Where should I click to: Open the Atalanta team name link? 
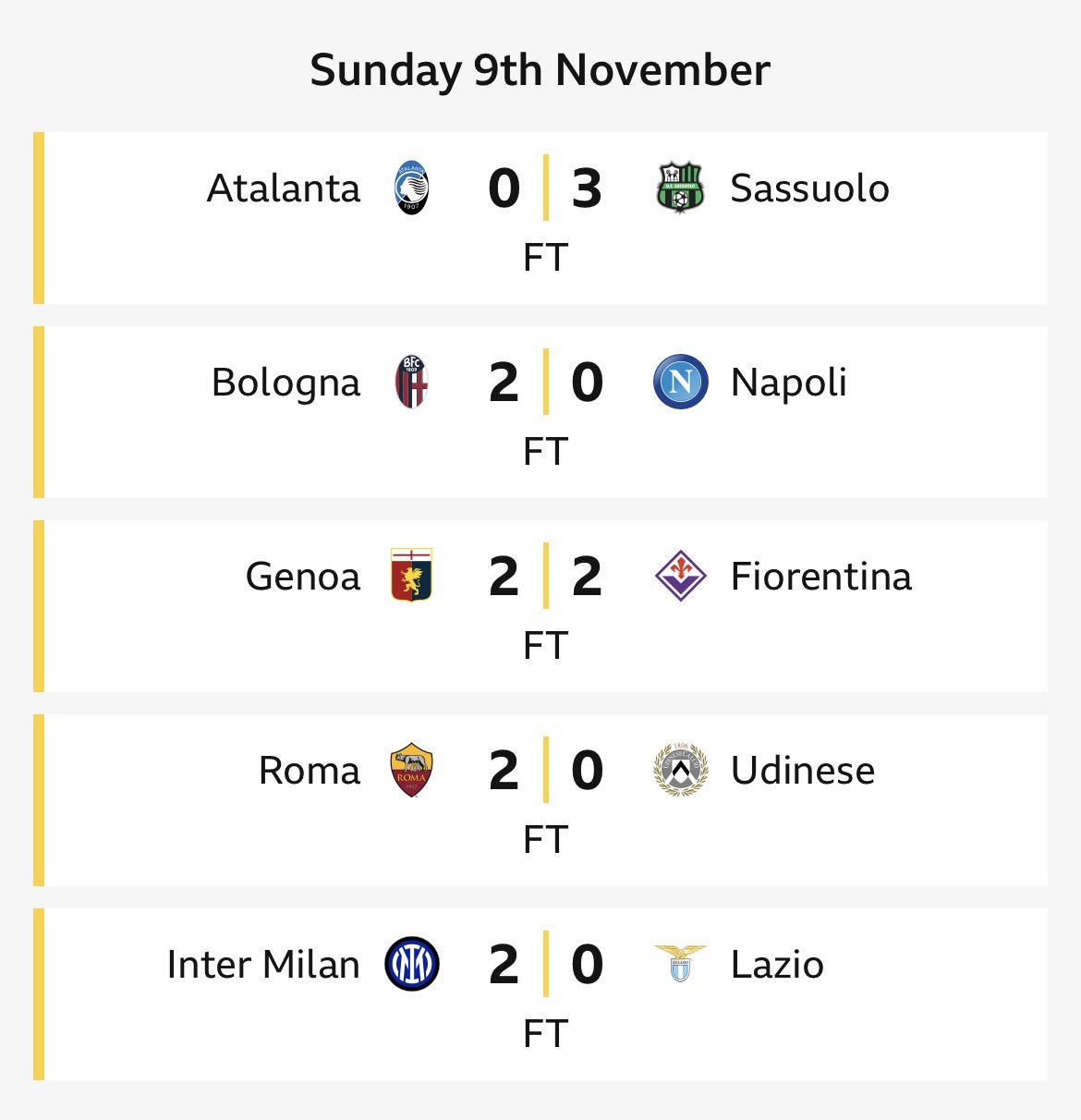coord(284,189)
